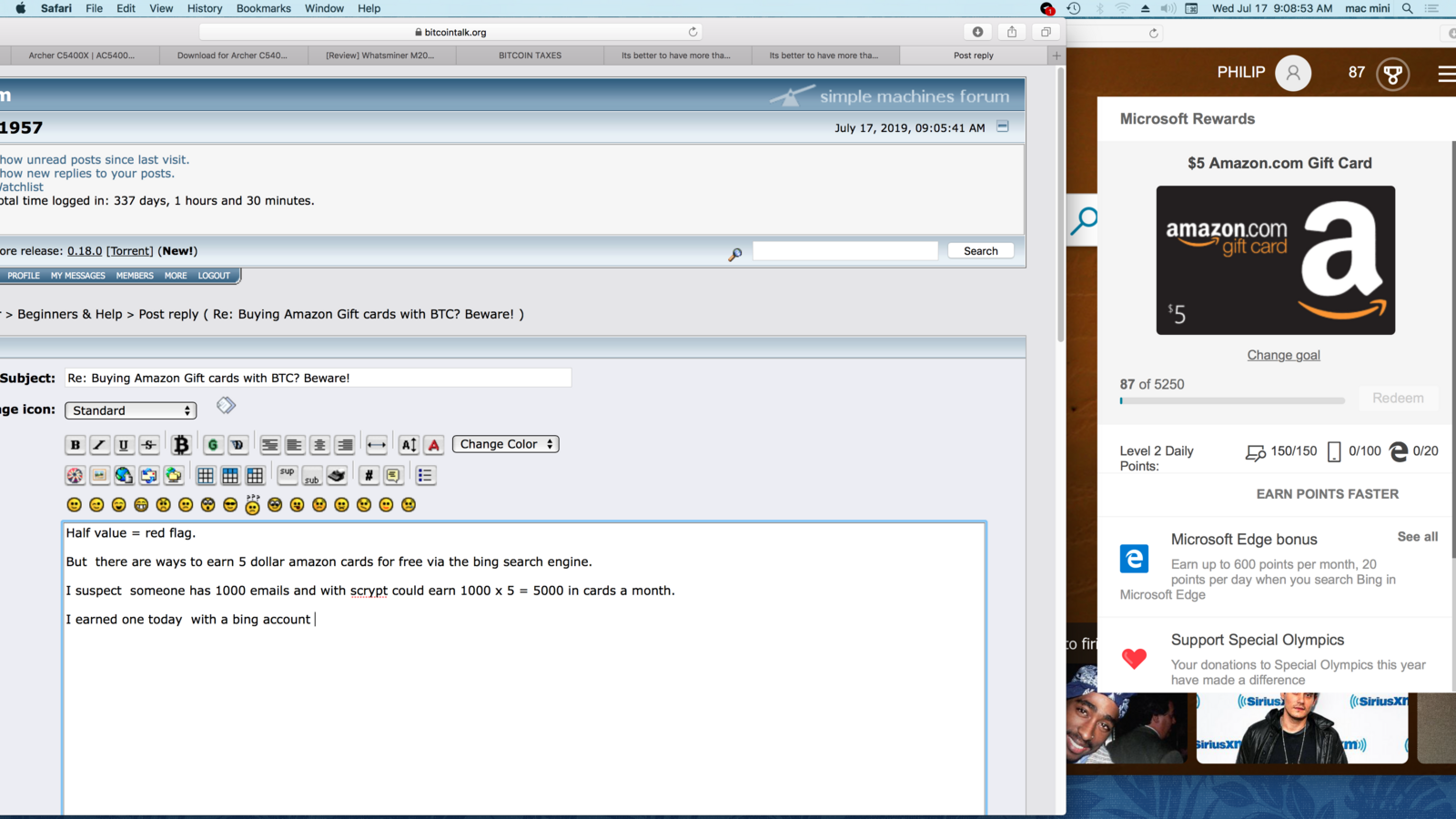Collapse the forum header with minus toggle
The image size is (1456, 819).
pyautogui.click(x=1003, y=126)
